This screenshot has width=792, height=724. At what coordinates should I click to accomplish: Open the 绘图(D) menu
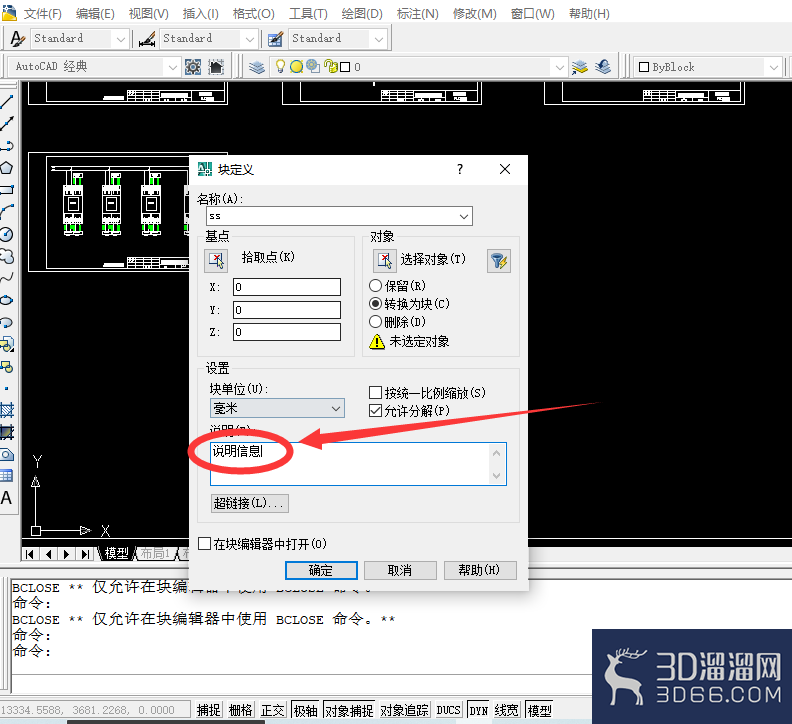[x=362, y=14]
